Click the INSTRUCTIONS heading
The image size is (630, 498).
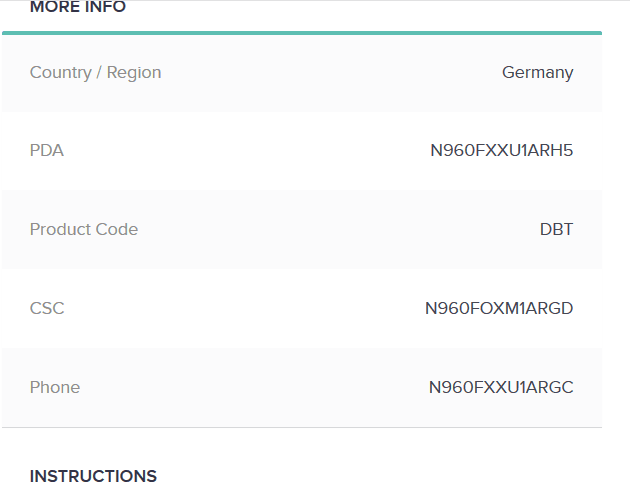coord(93,476)
